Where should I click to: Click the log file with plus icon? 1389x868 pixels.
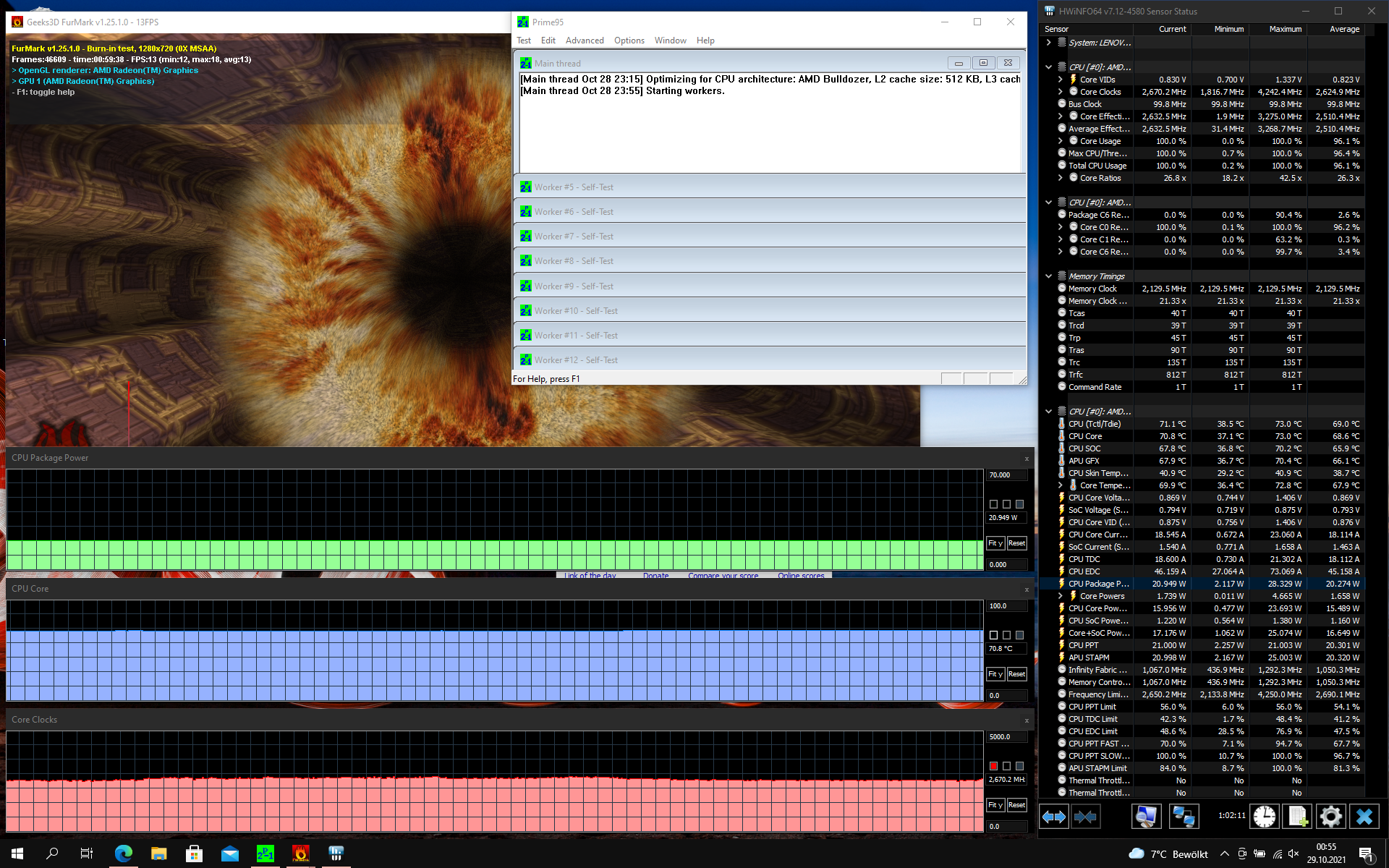point(1297,817)
